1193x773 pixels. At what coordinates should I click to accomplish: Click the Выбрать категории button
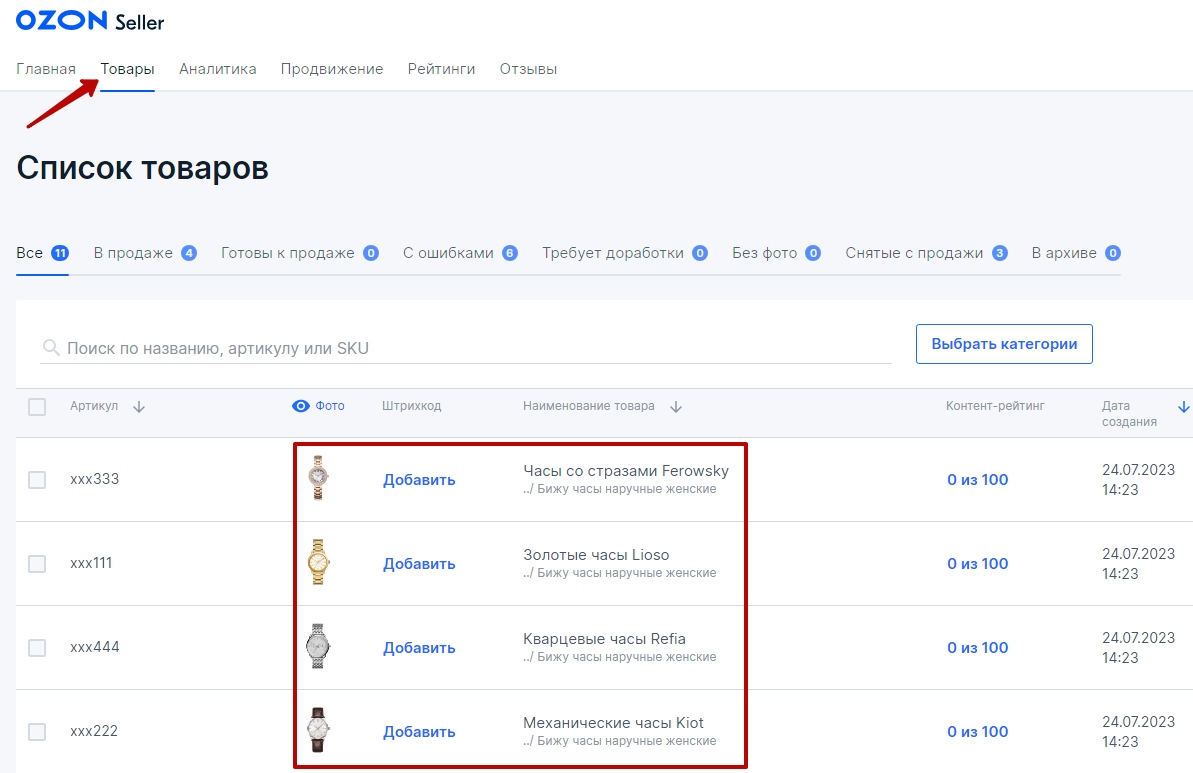[x=1004, y=344]
